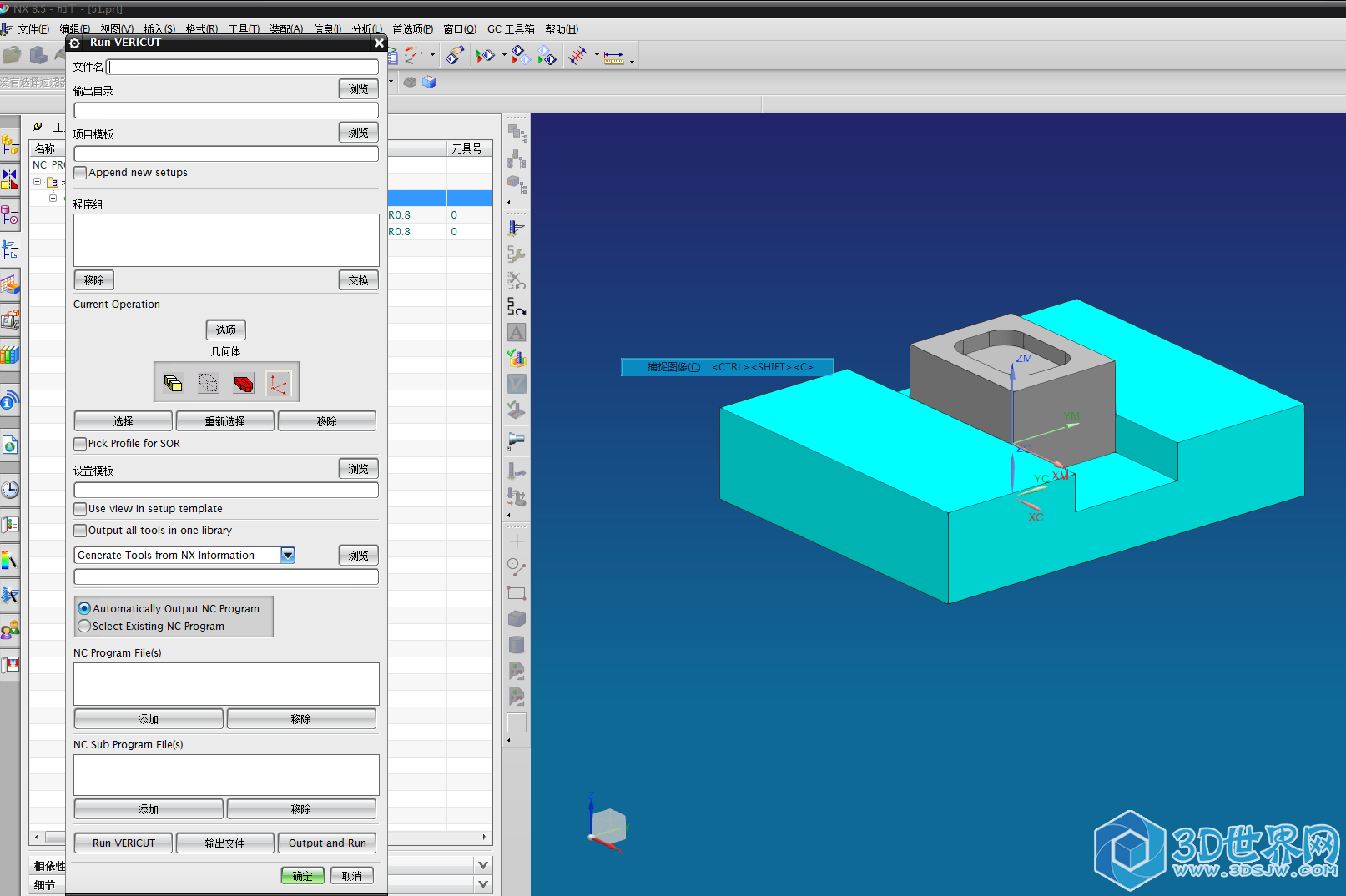This screenshot has width=1346, height=896.
Task: Open dropdown arrow beside the ruler icon
Action: click(632, 61)
